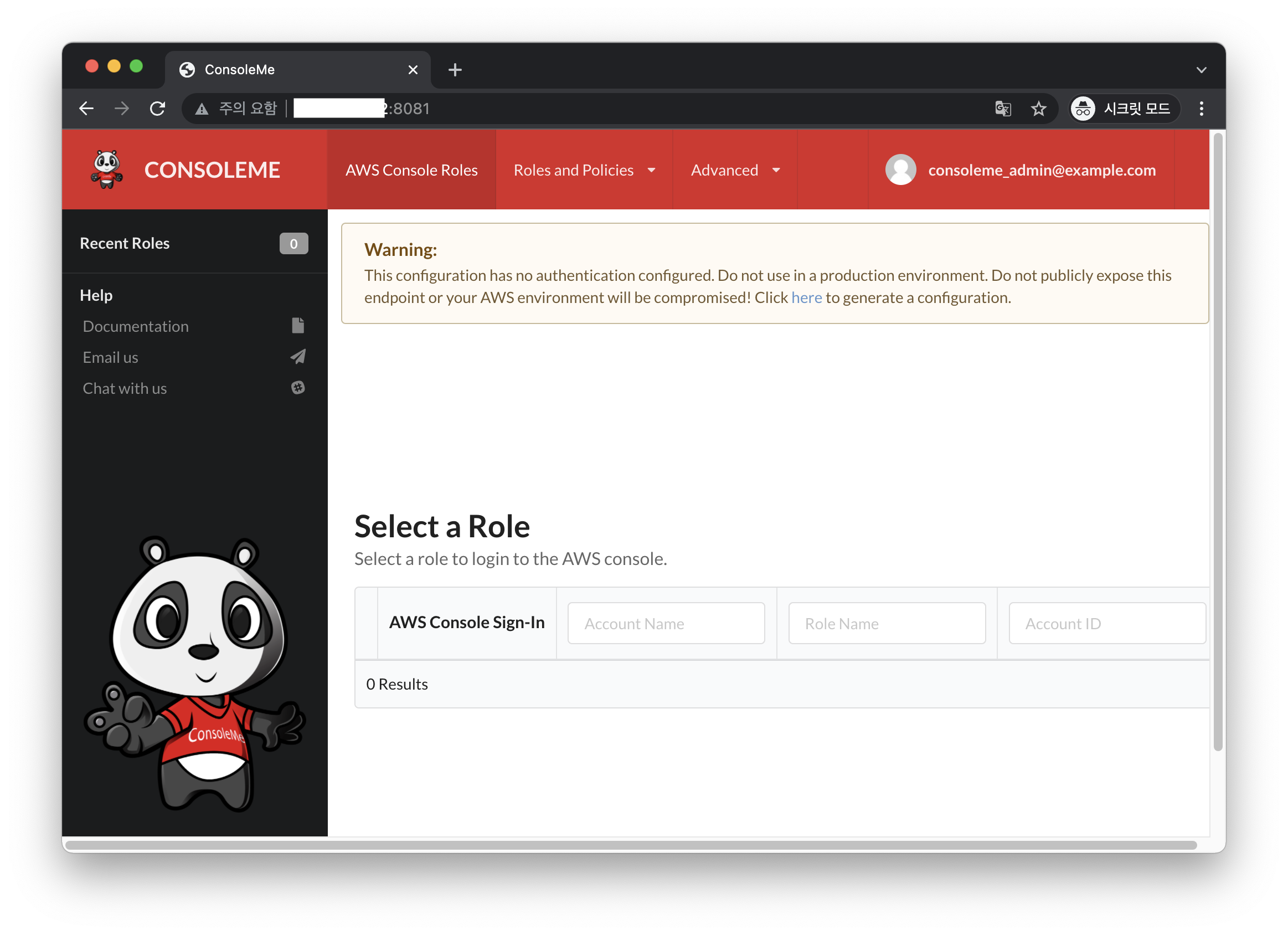Expand the Roles and Policies dropdown
This screenshot has width=1288, height=935.
[x=584, y=170]
